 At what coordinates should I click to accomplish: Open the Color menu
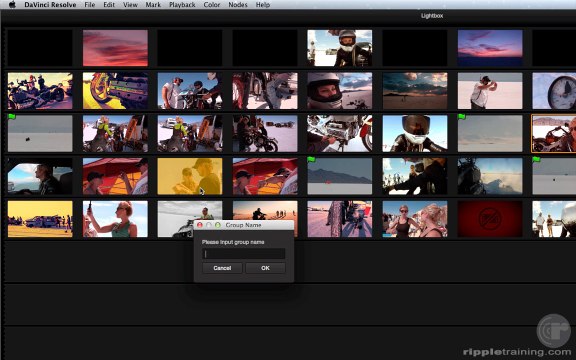212,5
